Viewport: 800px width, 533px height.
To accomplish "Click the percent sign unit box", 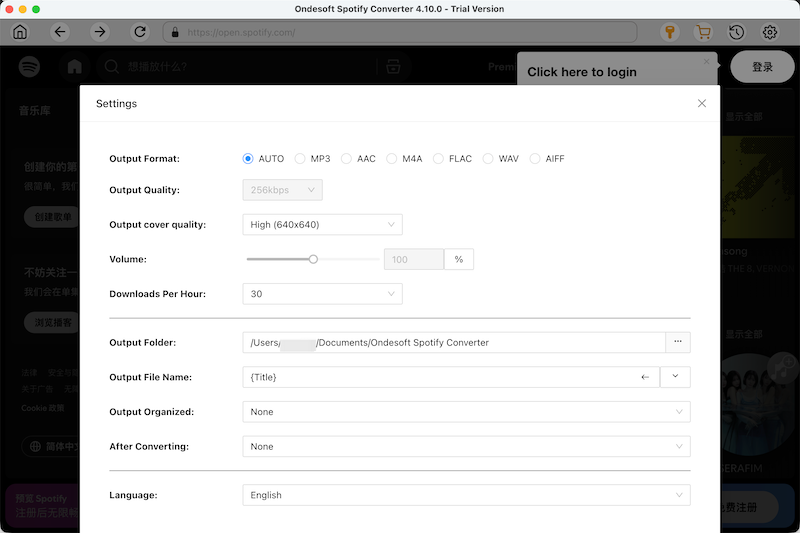I will (459, 259).
